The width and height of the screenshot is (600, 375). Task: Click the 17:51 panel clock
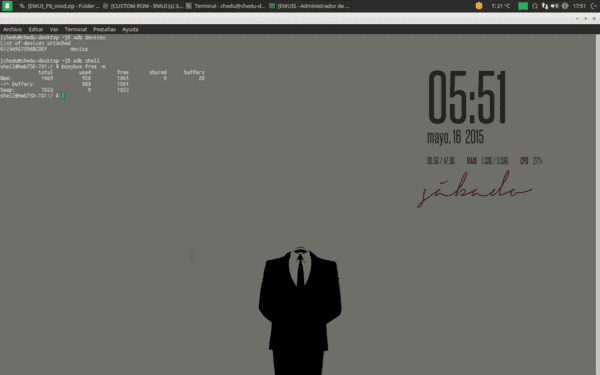[x=579, y=6]
